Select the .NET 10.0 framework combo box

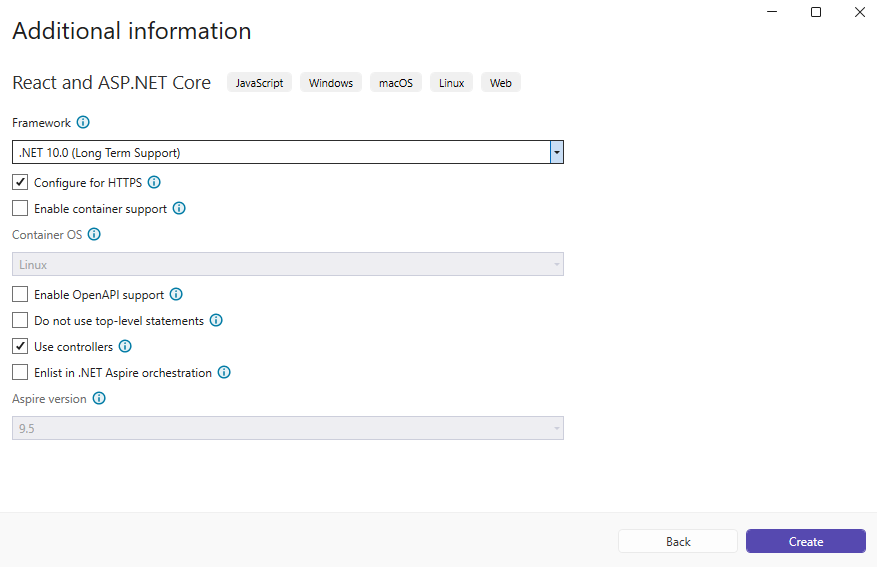(x=280, y=153)
